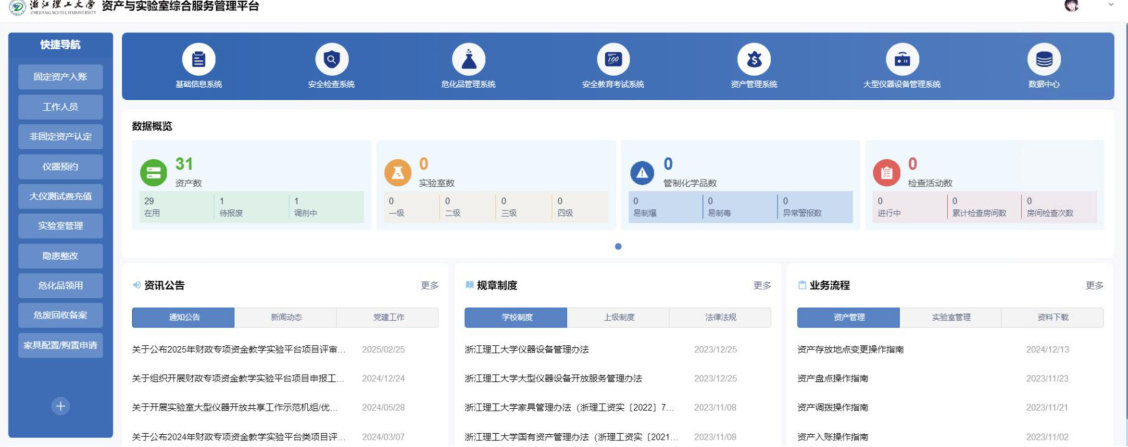Open 浙江理工大学仪器设备管理办法

(527, 350)
